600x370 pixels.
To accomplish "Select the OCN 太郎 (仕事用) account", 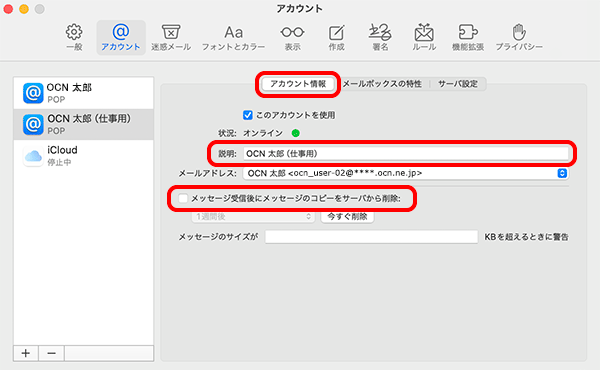I will point(83,124).
